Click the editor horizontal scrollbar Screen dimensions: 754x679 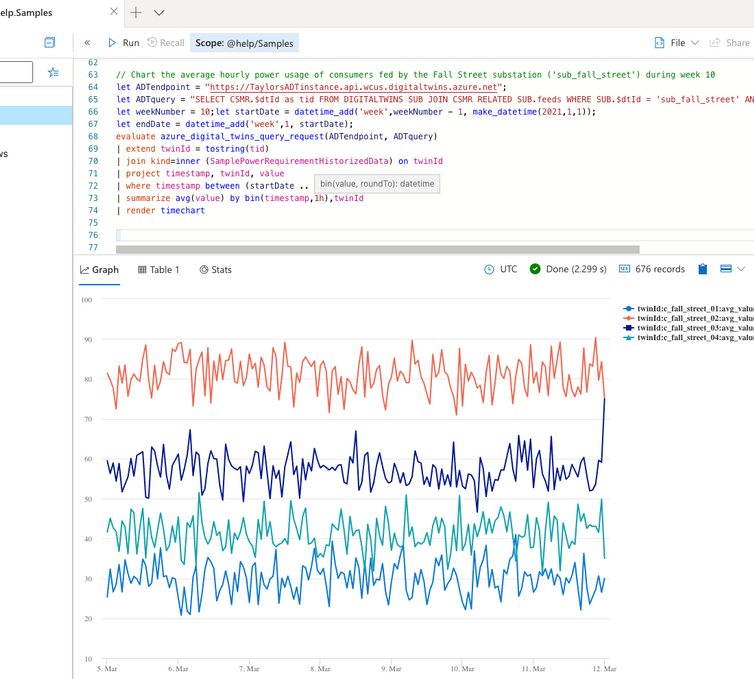pos(377,249)
